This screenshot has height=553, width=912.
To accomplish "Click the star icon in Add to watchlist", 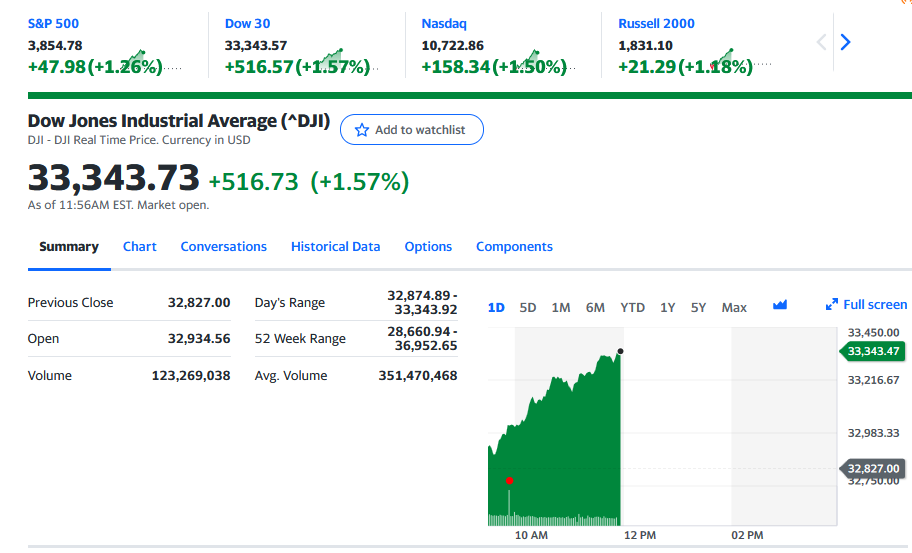I will pyautogui.click(x=362, y=130).
